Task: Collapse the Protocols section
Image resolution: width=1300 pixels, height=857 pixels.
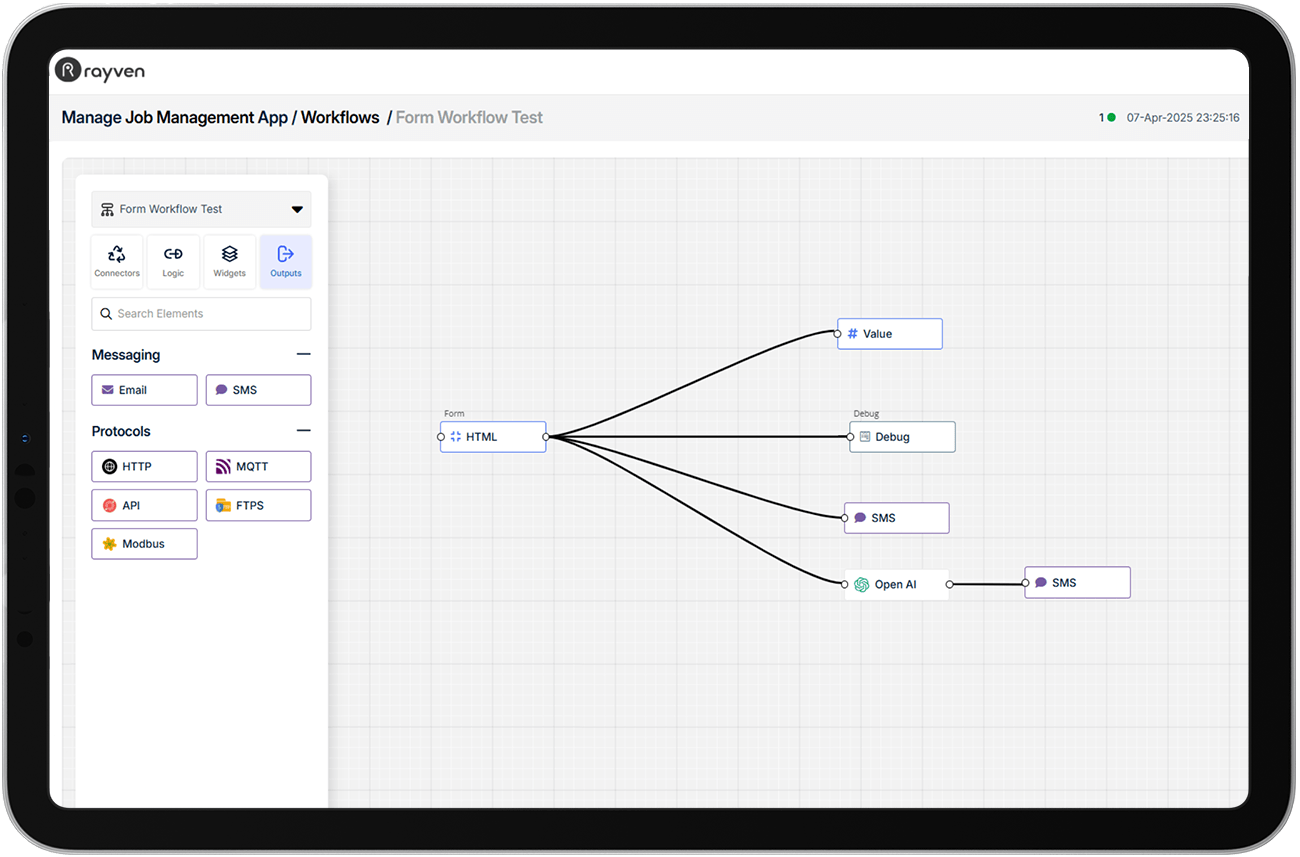Action: pyautogui.click(x=303, y=431)
